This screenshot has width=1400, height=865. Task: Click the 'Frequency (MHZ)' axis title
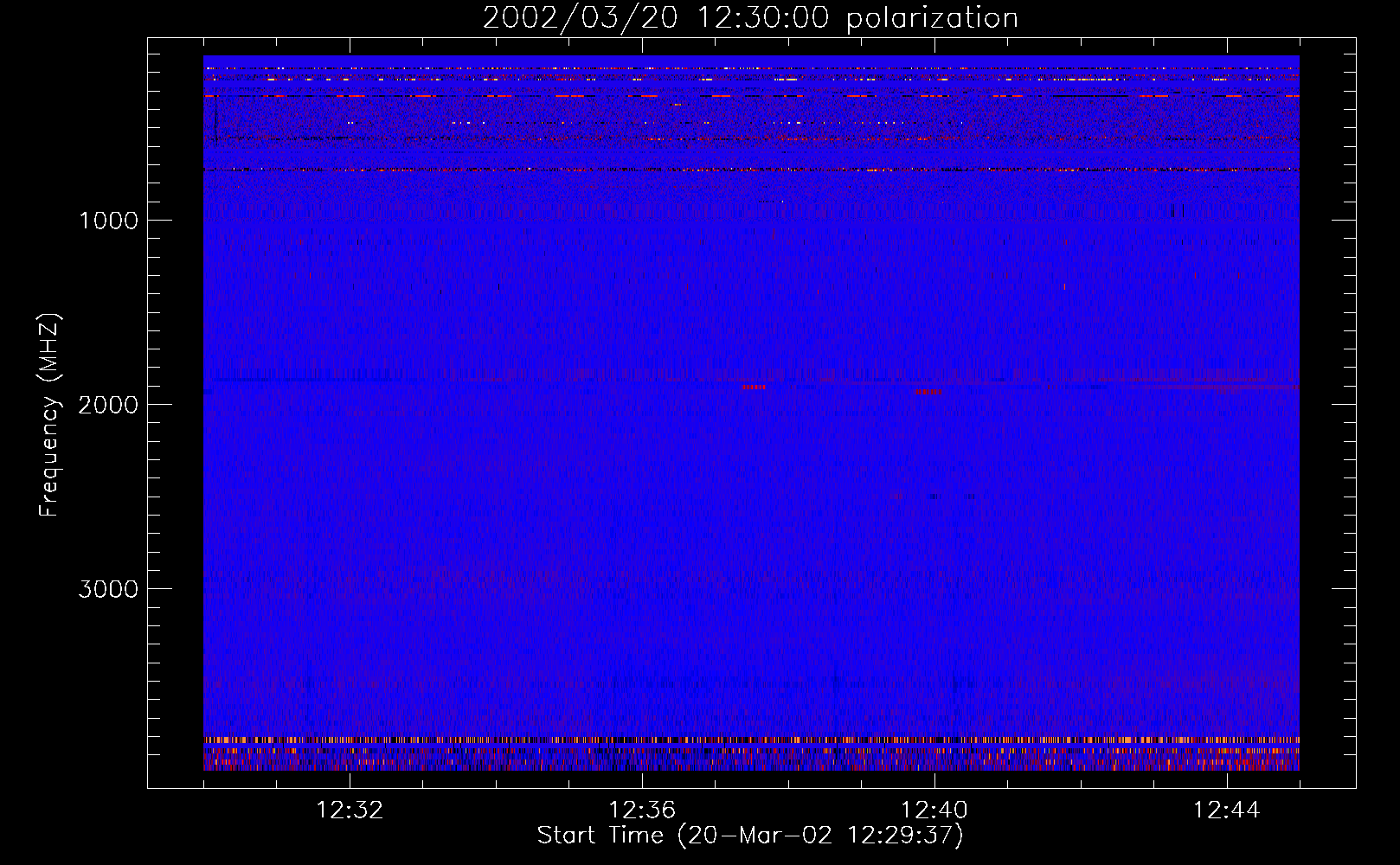point(49,415)
